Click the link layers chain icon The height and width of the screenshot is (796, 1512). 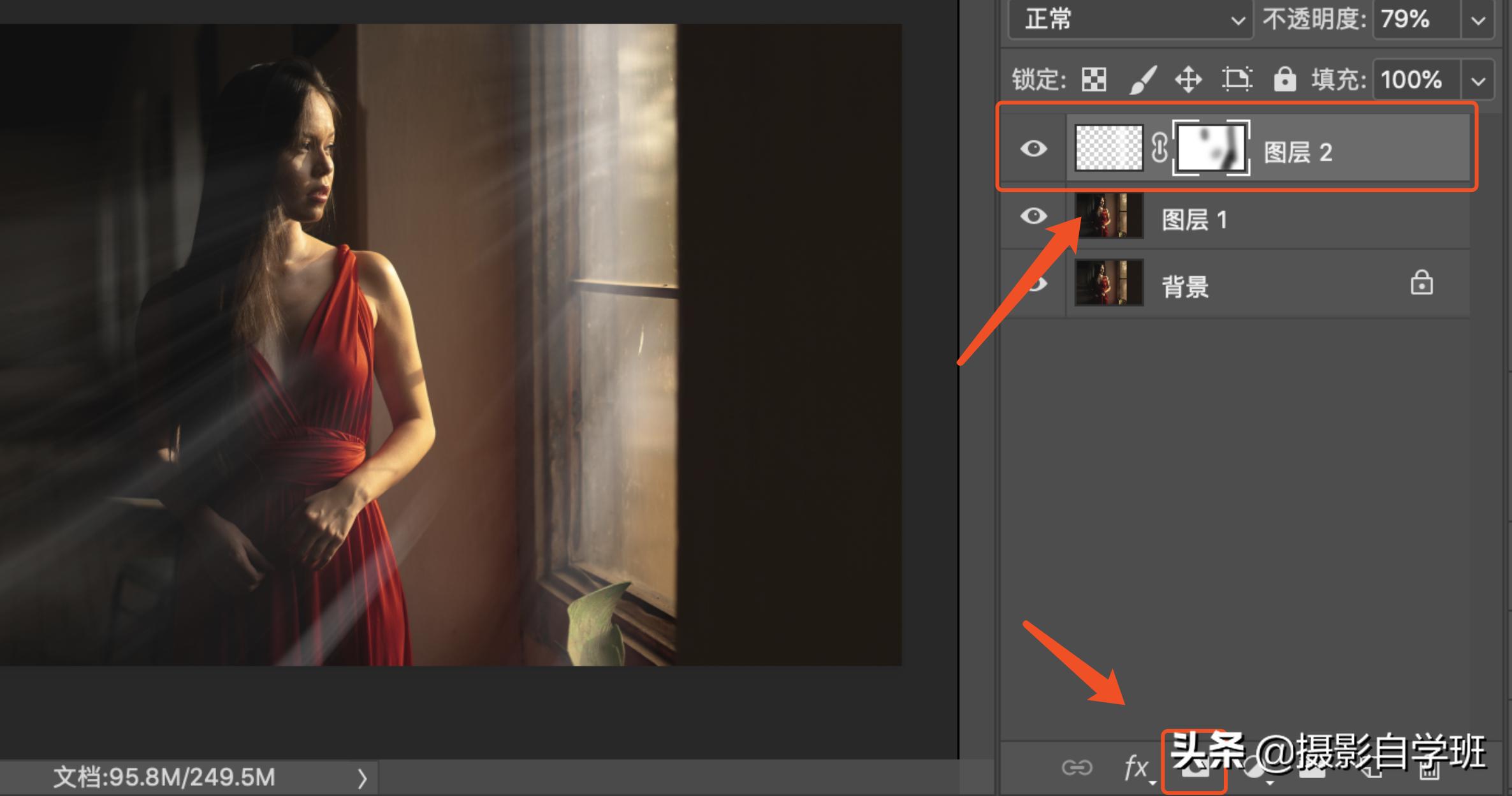pos(1077,767)
